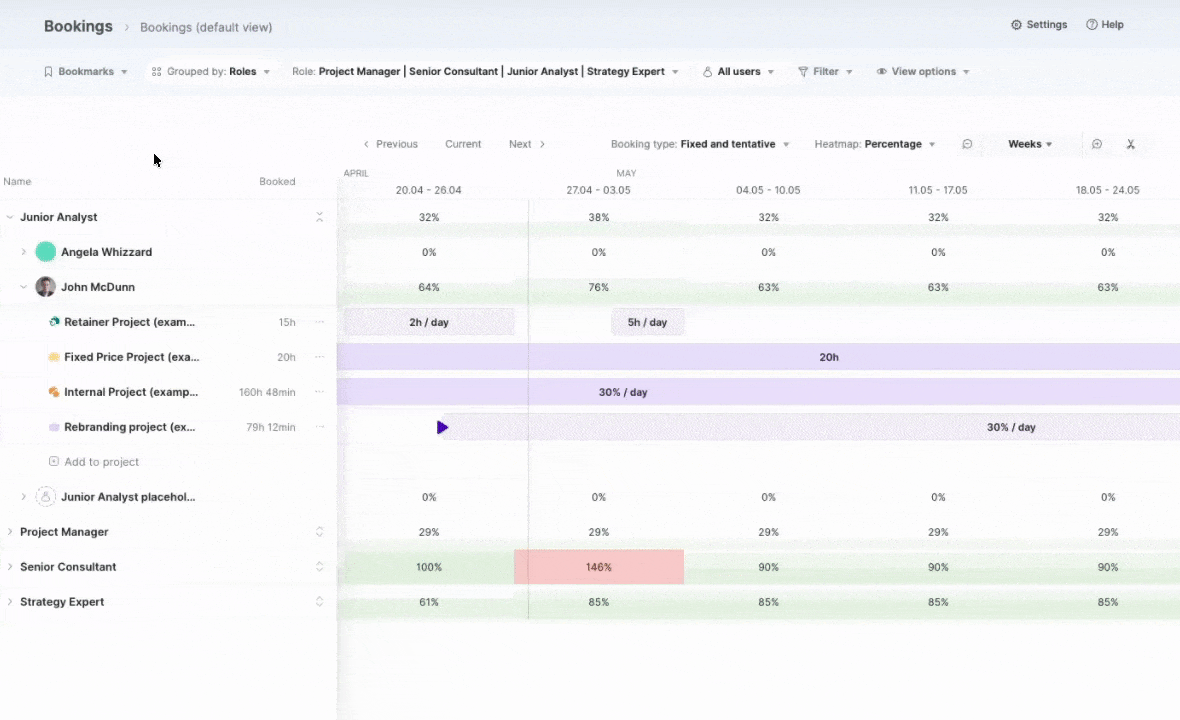Open the View options menu
This screenshot has width=1180, height=720.
[x=922, y=72]
